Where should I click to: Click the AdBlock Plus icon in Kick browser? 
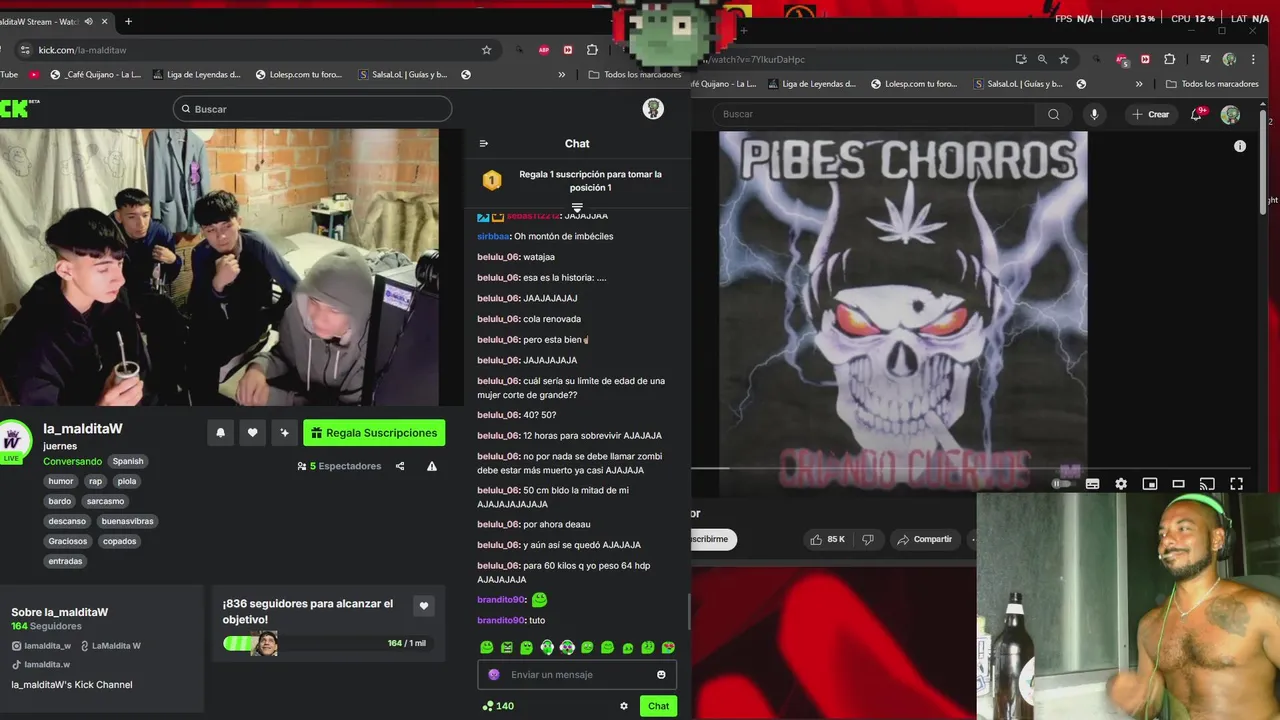click(544, 50)
